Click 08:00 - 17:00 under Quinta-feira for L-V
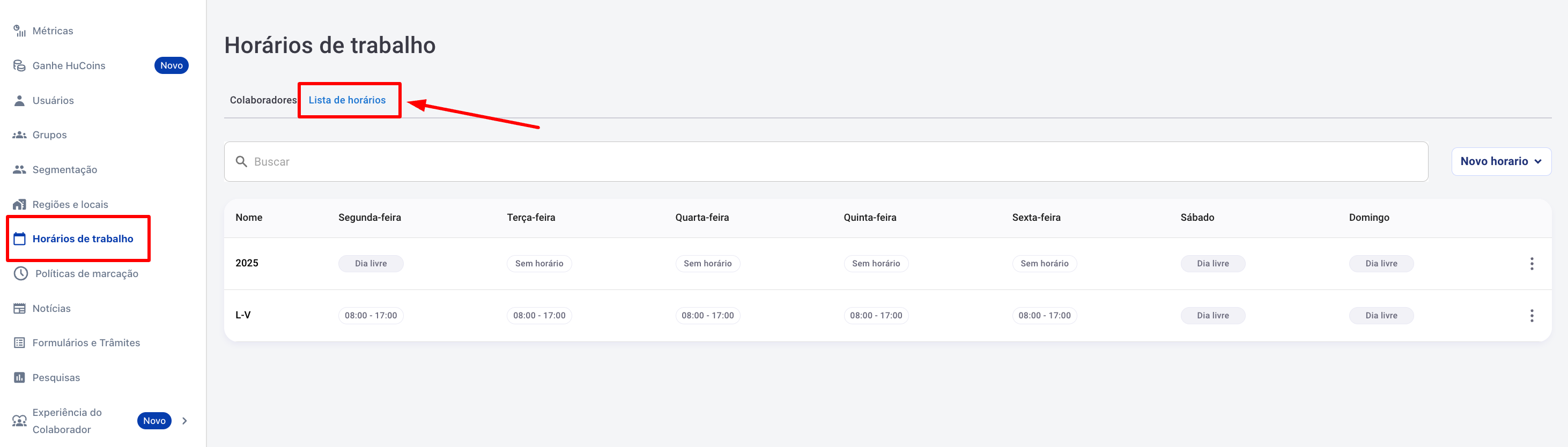This screenshot has width=1568, height=447. click(876, 316)
